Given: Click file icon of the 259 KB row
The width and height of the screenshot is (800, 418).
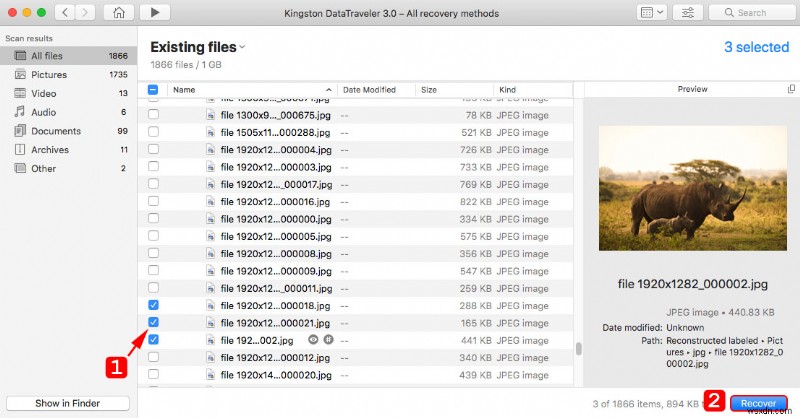Looking at the screenshot, I should (x=210, y=289).
